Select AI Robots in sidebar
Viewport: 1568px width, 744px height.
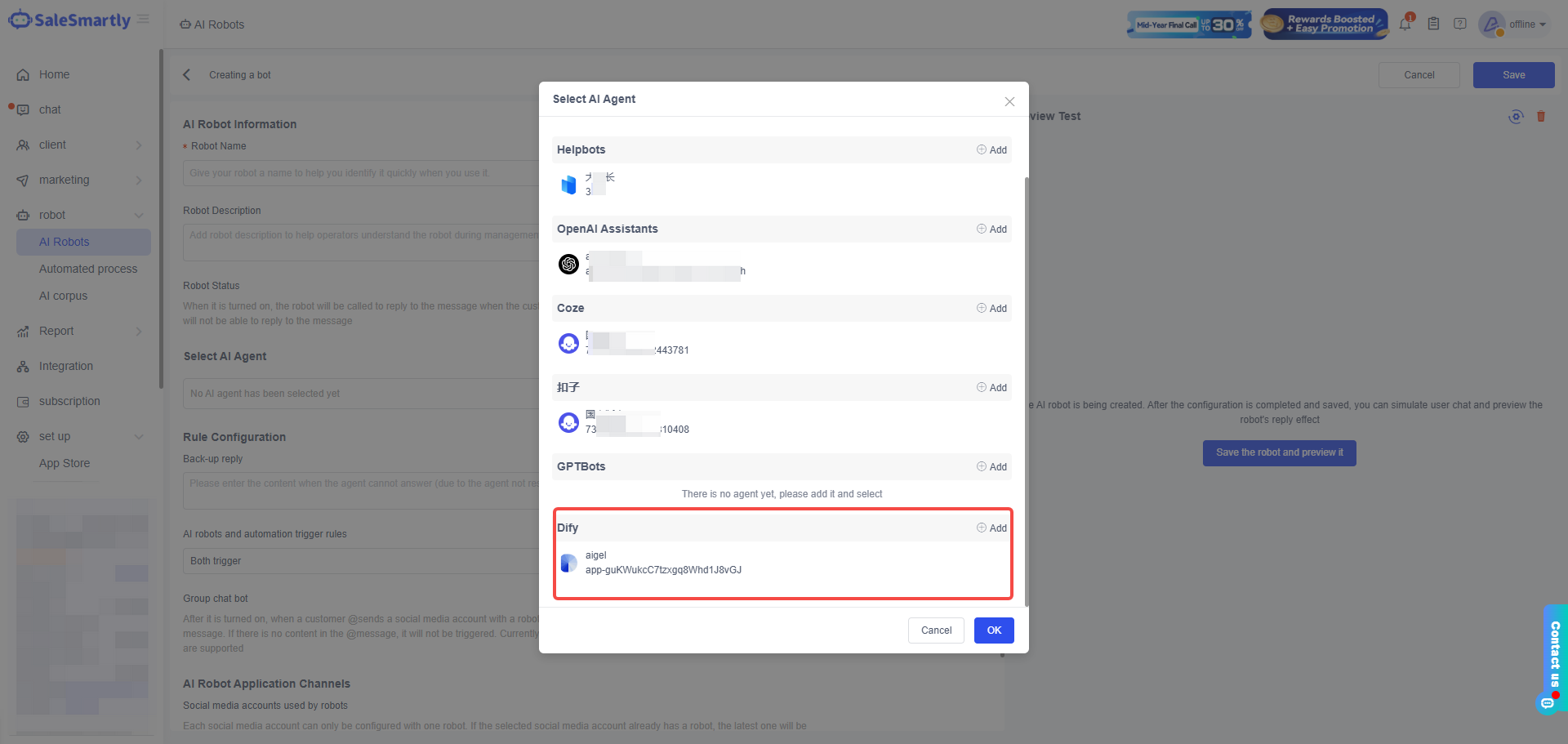coord(83,242)
